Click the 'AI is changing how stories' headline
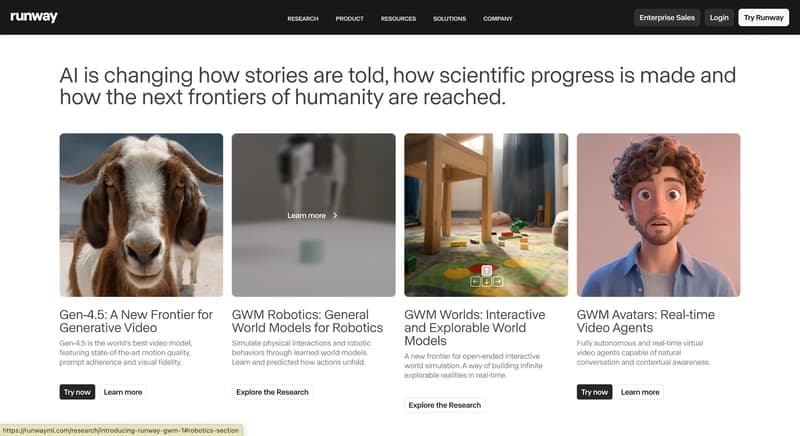The height and width of the screenshot is (436, 800). [397, 86]
